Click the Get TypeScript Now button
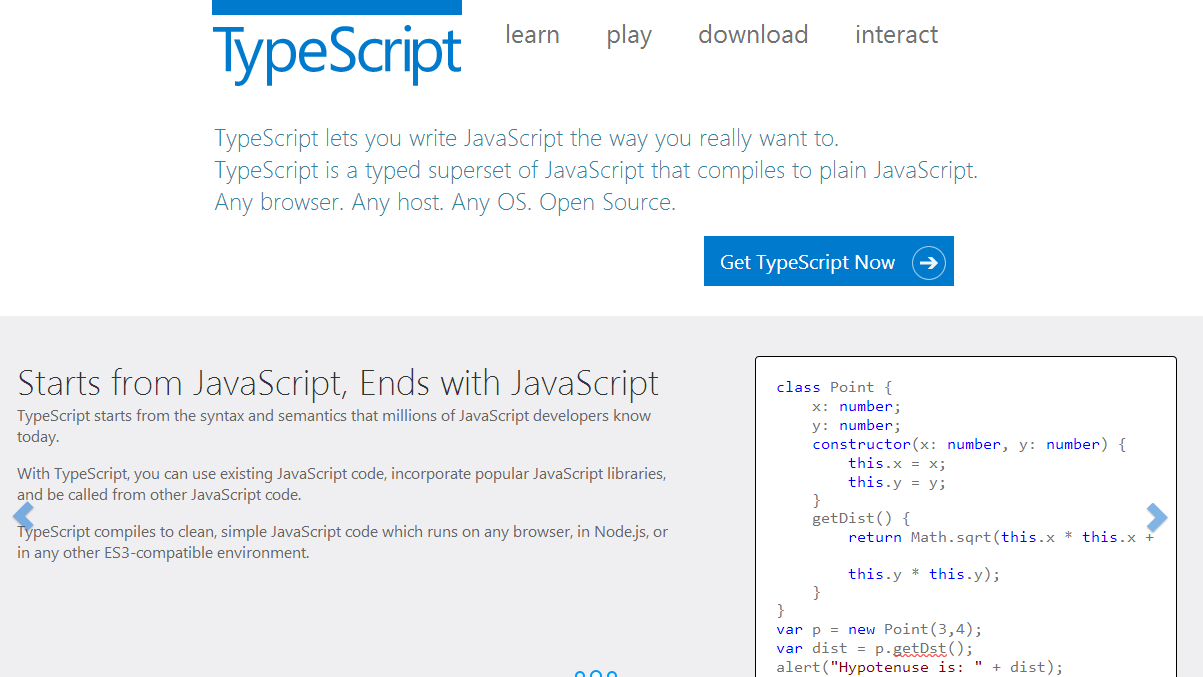 tap(829, 261)
